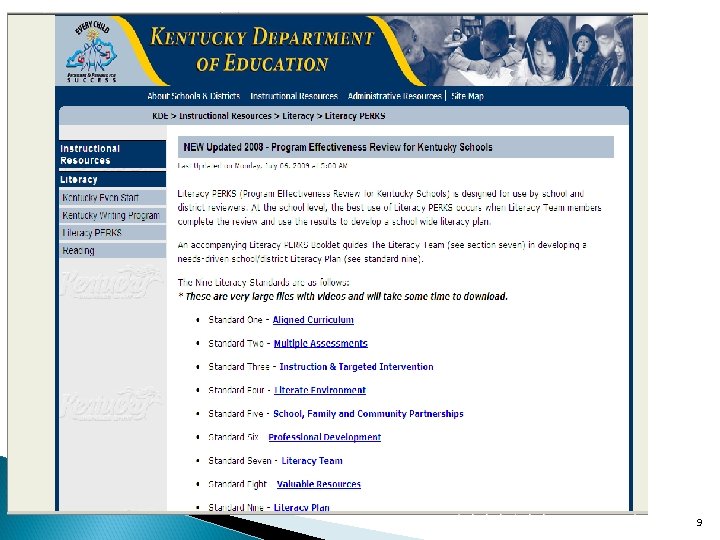Click the NEW Updated 2008 page heading
The image size is (720, 540).
pyautogui.click(x=395, y=147)
